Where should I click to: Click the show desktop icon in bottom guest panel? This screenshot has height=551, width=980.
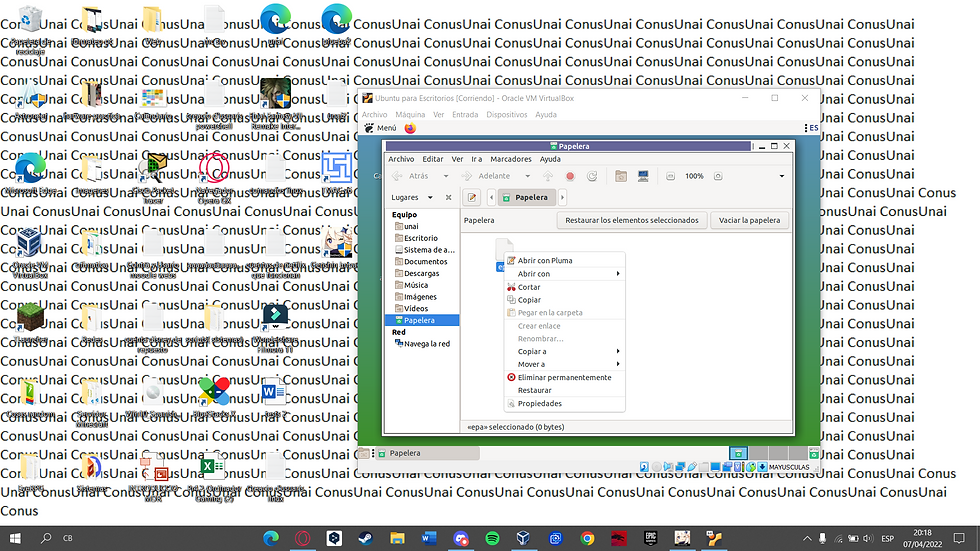point(364,454)
